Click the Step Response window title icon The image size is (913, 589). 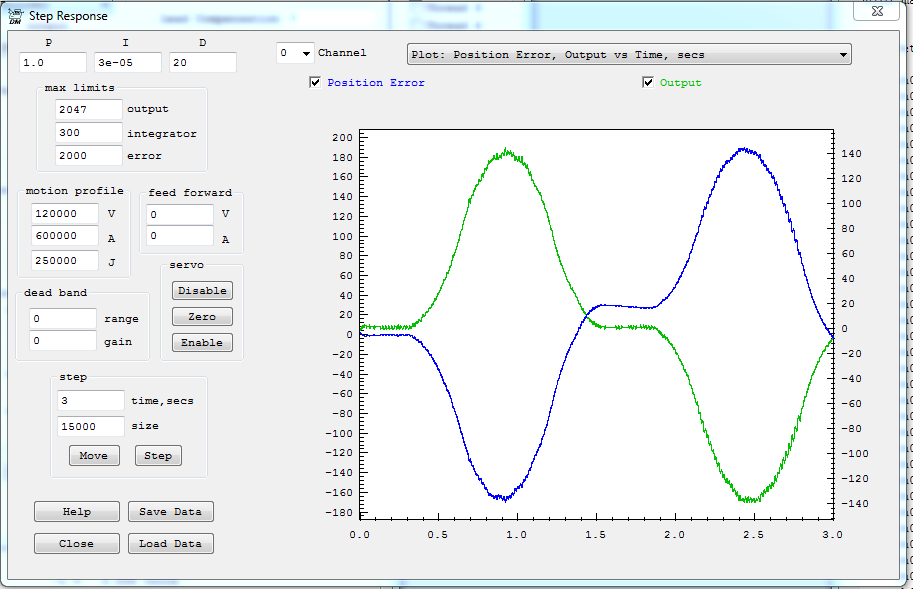[x=15, y=15]
